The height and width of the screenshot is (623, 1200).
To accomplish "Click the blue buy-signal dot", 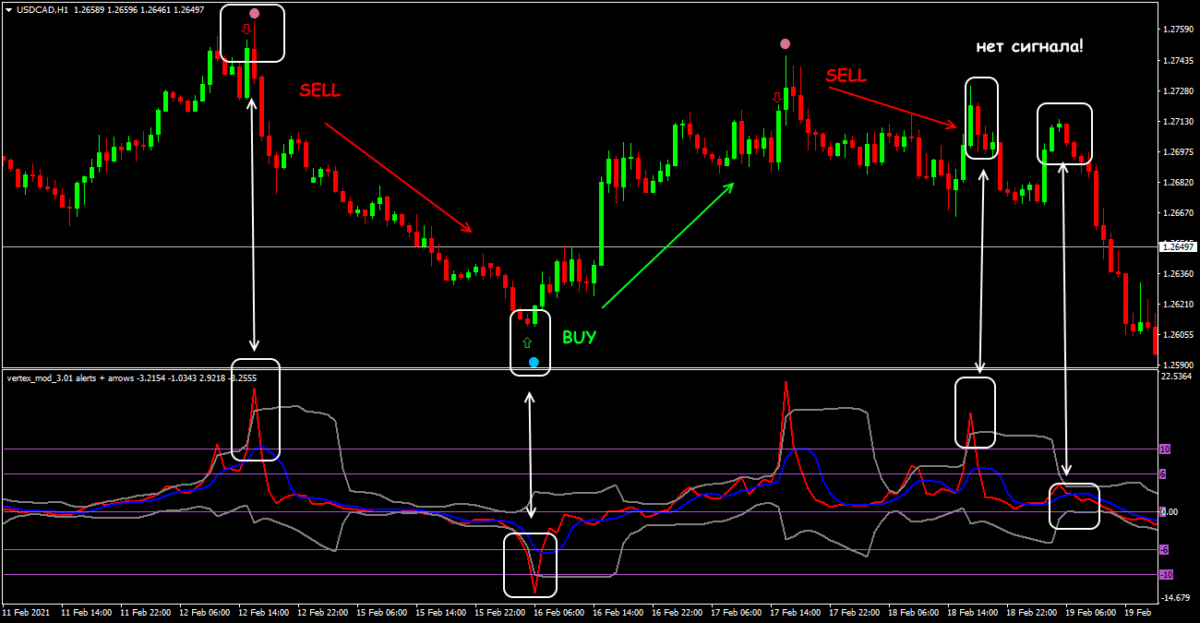I will [533, 362].
